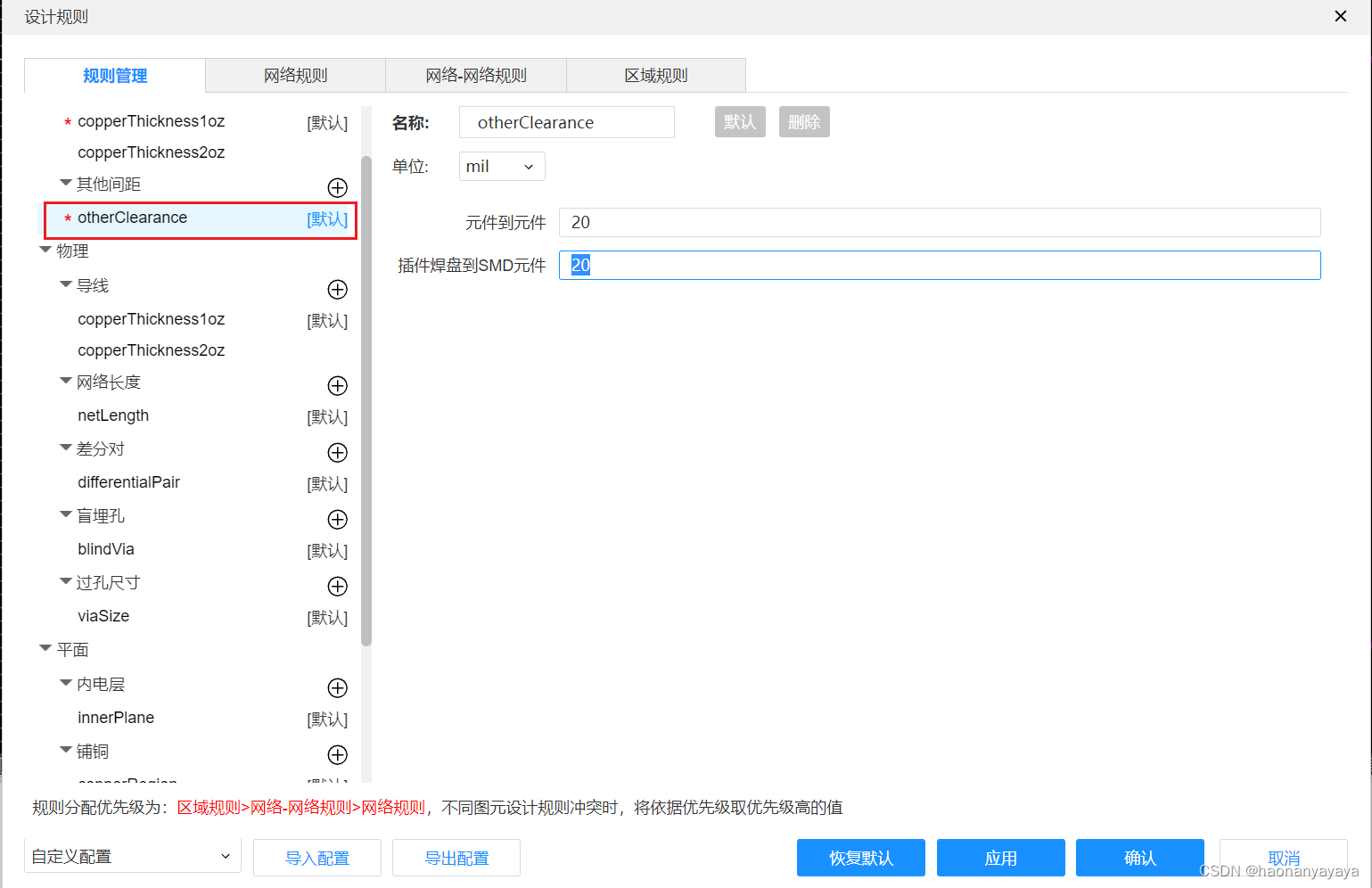Confirm with the 确认 button

click(1140, 858)
